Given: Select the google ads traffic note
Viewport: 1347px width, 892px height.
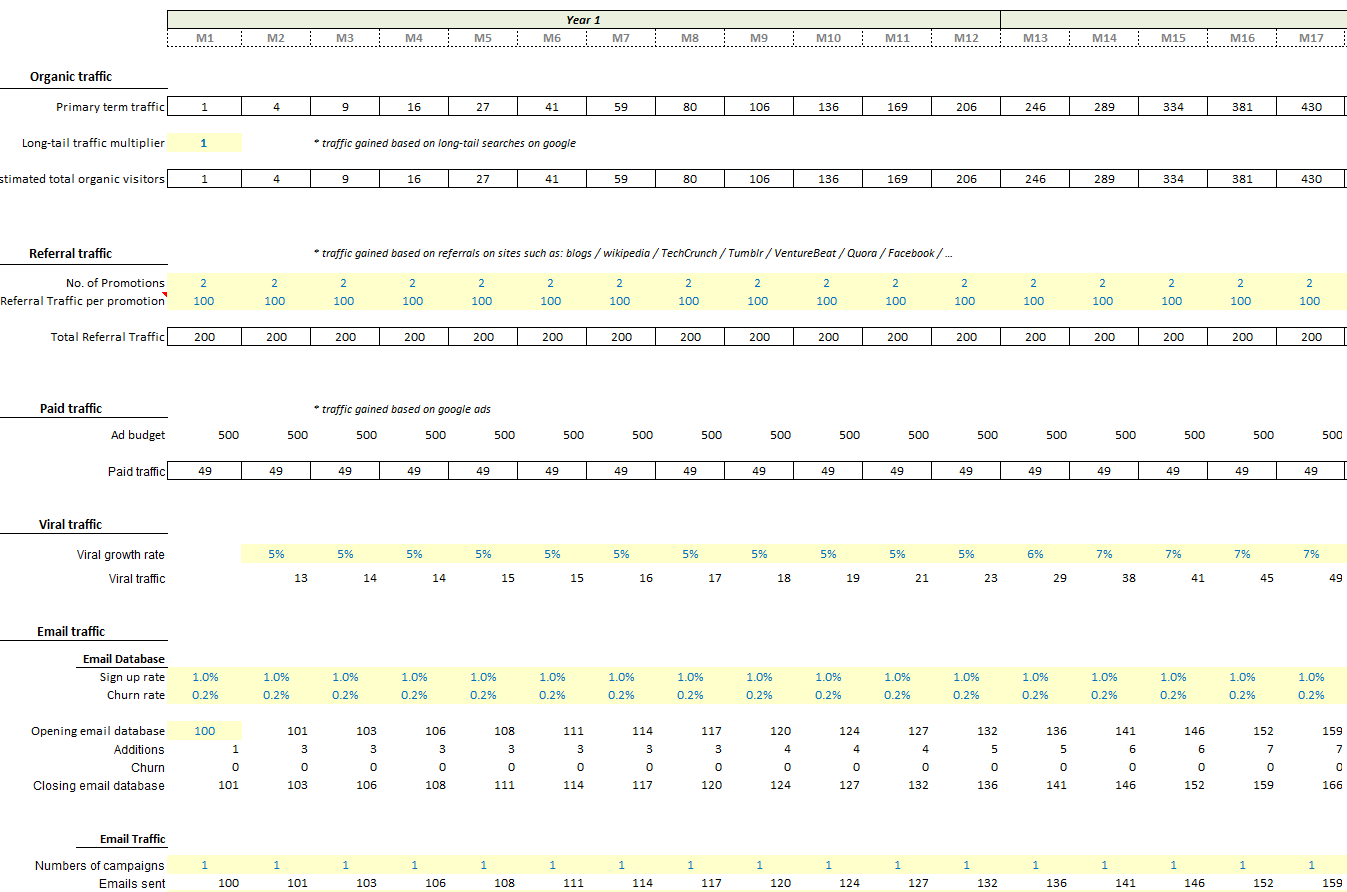Looking at the screenshot, I should point(401,409).
